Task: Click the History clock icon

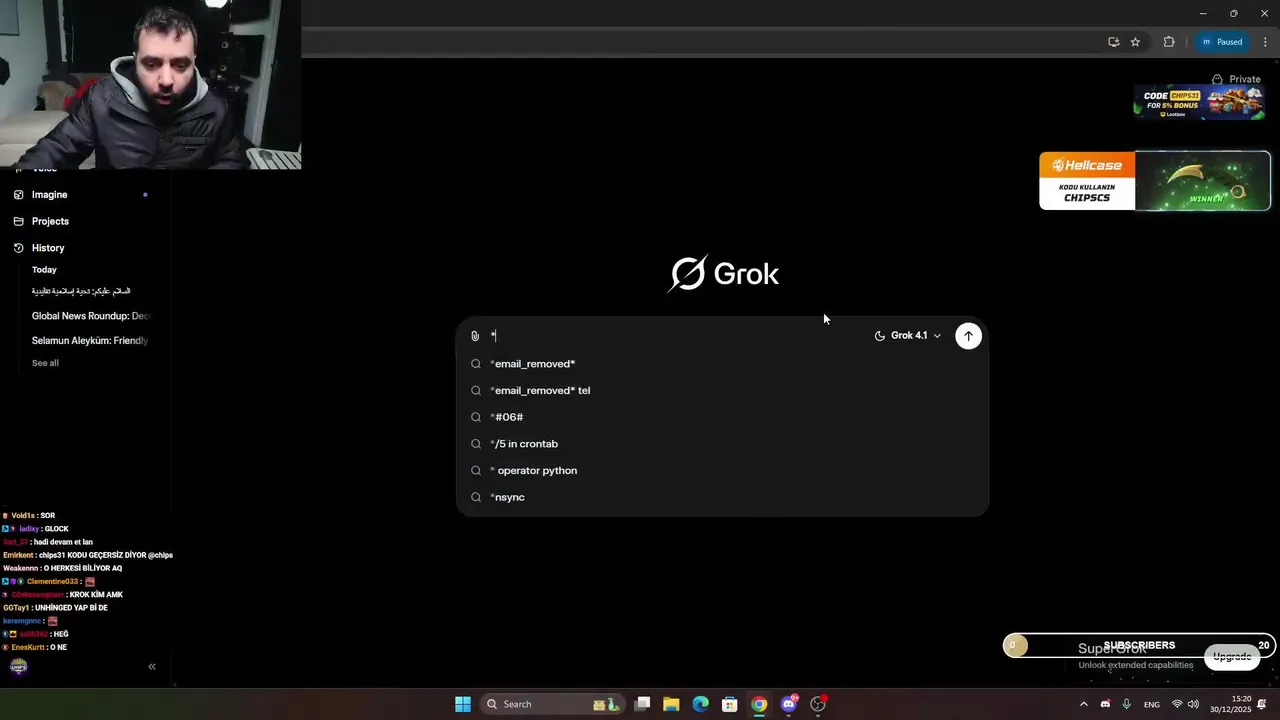Action: (x=18, y=248)
